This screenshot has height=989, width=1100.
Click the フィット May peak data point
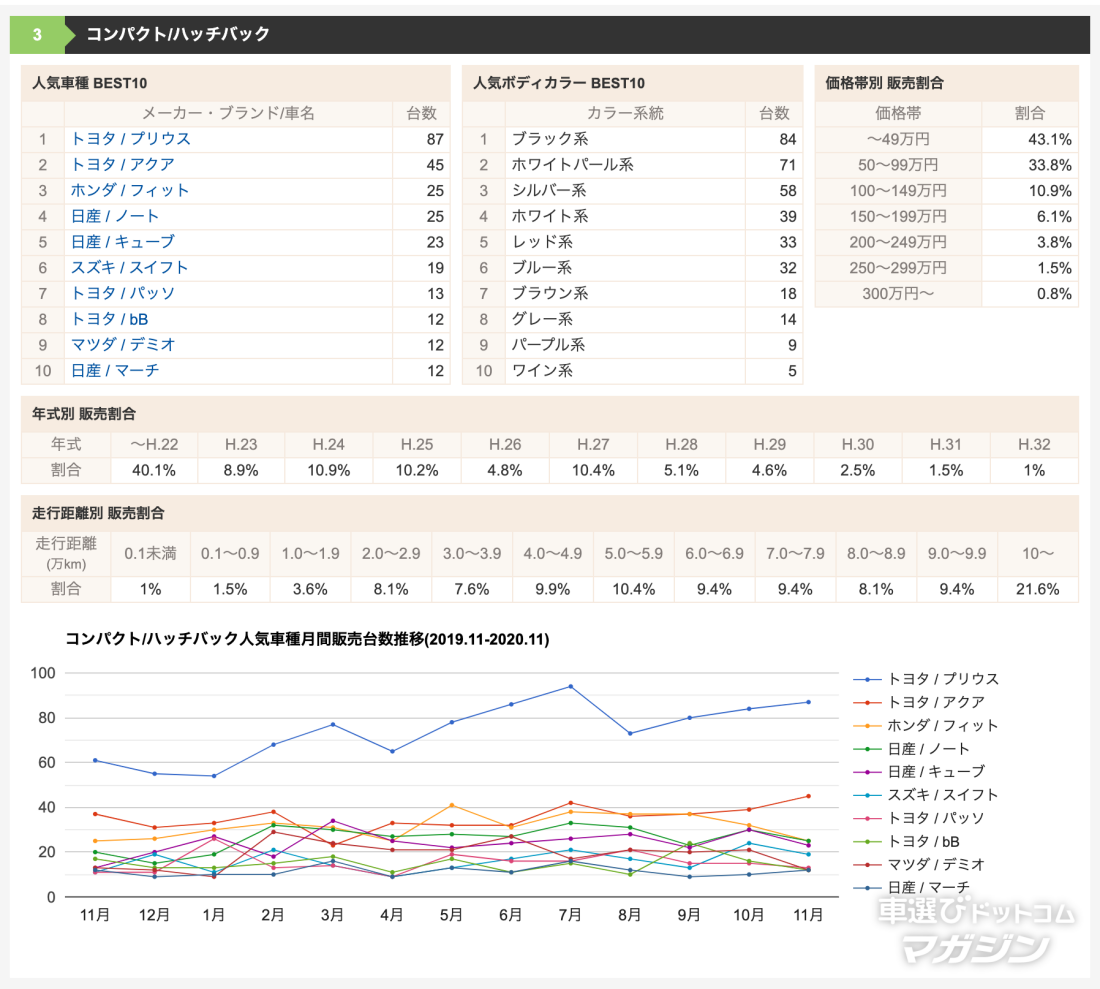[451, 805]
